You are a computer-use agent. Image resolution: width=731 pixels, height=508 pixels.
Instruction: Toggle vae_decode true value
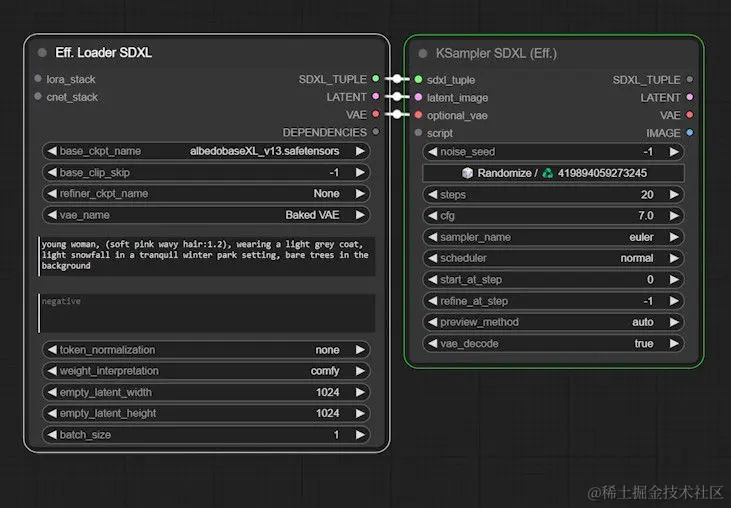tap(644, 343)
